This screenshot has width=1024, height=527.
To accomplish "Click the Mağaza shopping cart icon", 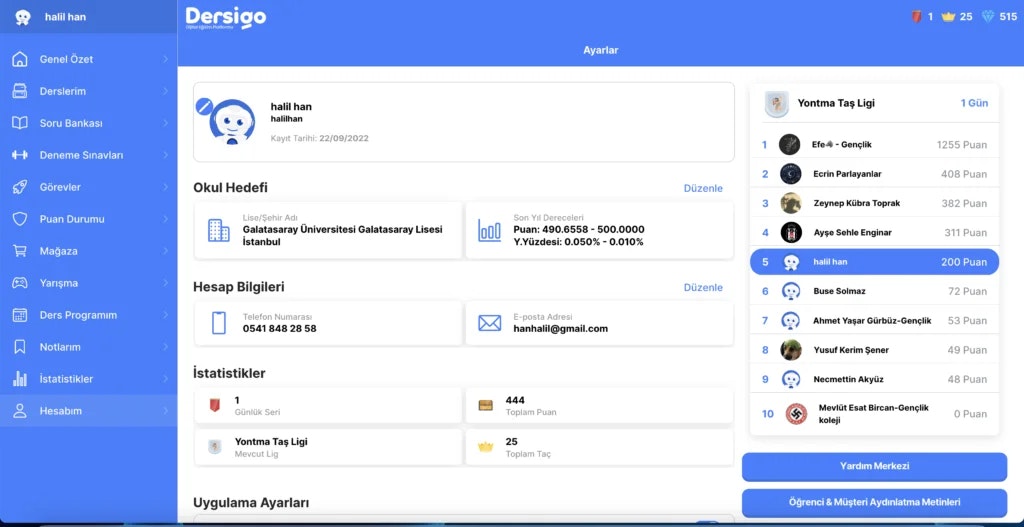I will click(20, 251).
